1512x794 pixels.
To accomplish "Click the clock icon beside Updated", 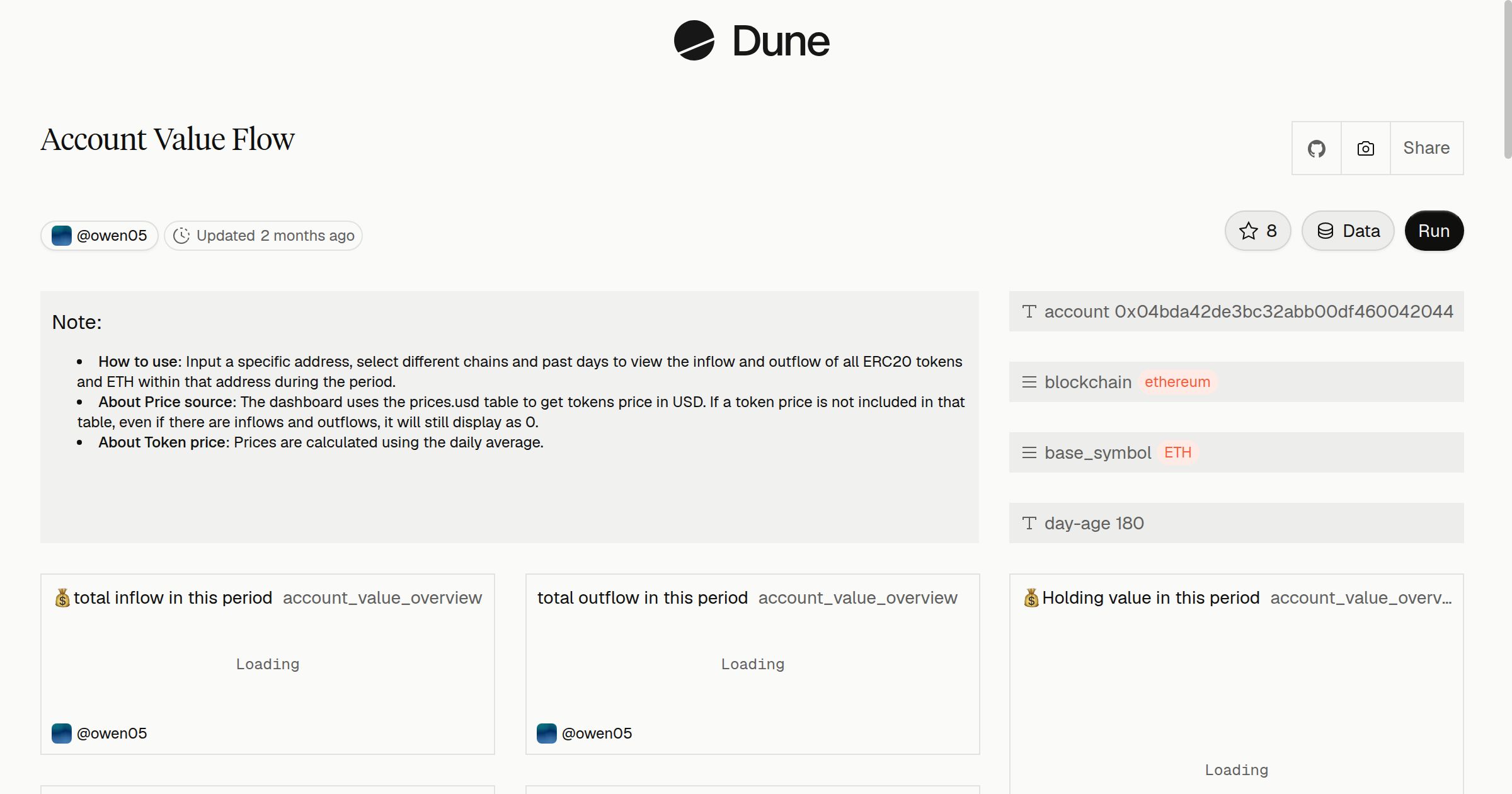I will coord(181,236).
